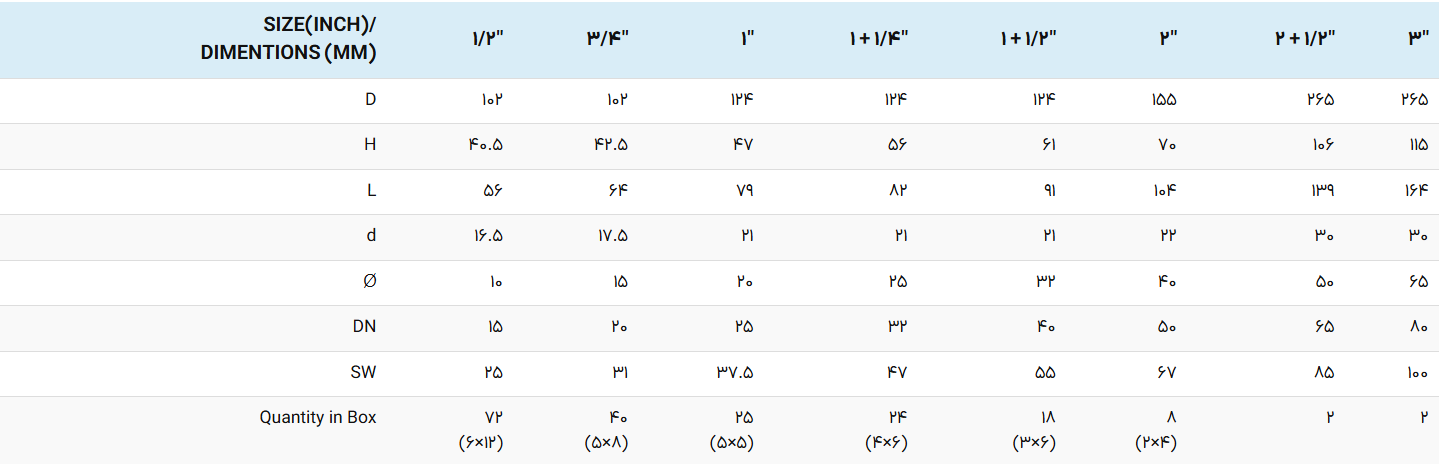Select the 3/4" column header
This screenshot has height=464, width=1441.
coord(607,39)
